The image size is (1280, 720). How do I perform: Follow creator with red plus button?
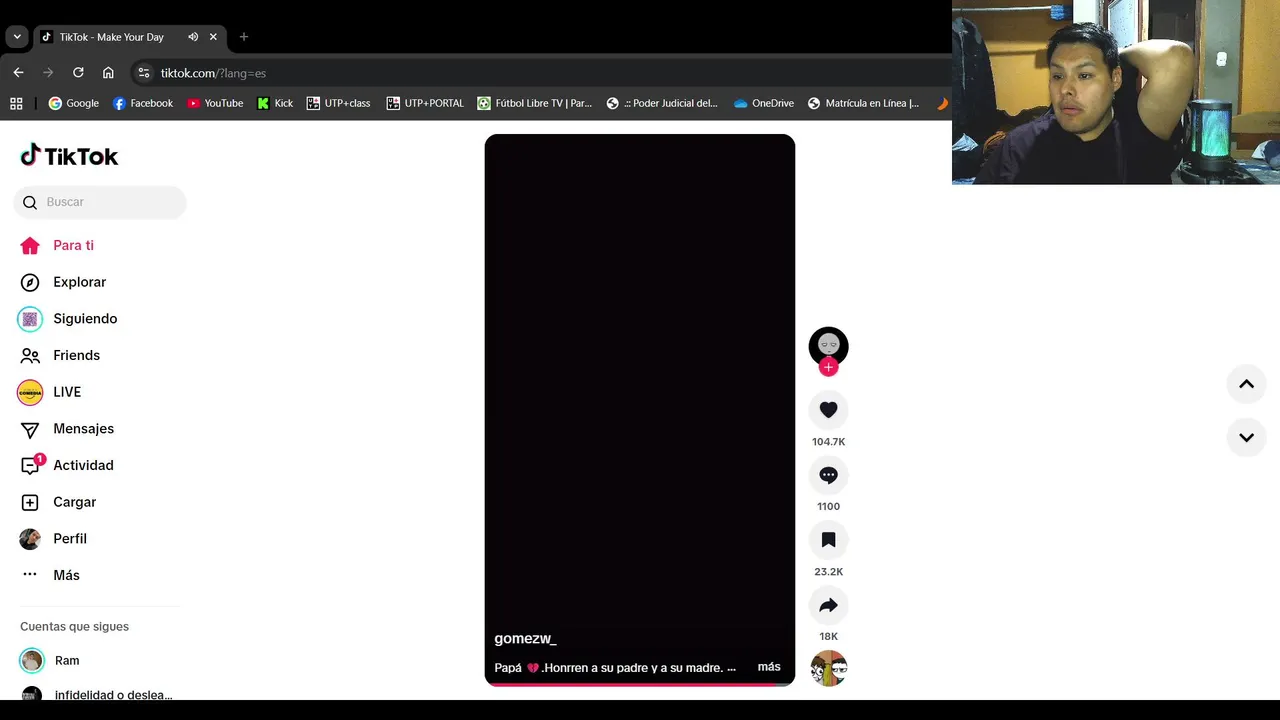pyautogui.click(x=828, y=367)
